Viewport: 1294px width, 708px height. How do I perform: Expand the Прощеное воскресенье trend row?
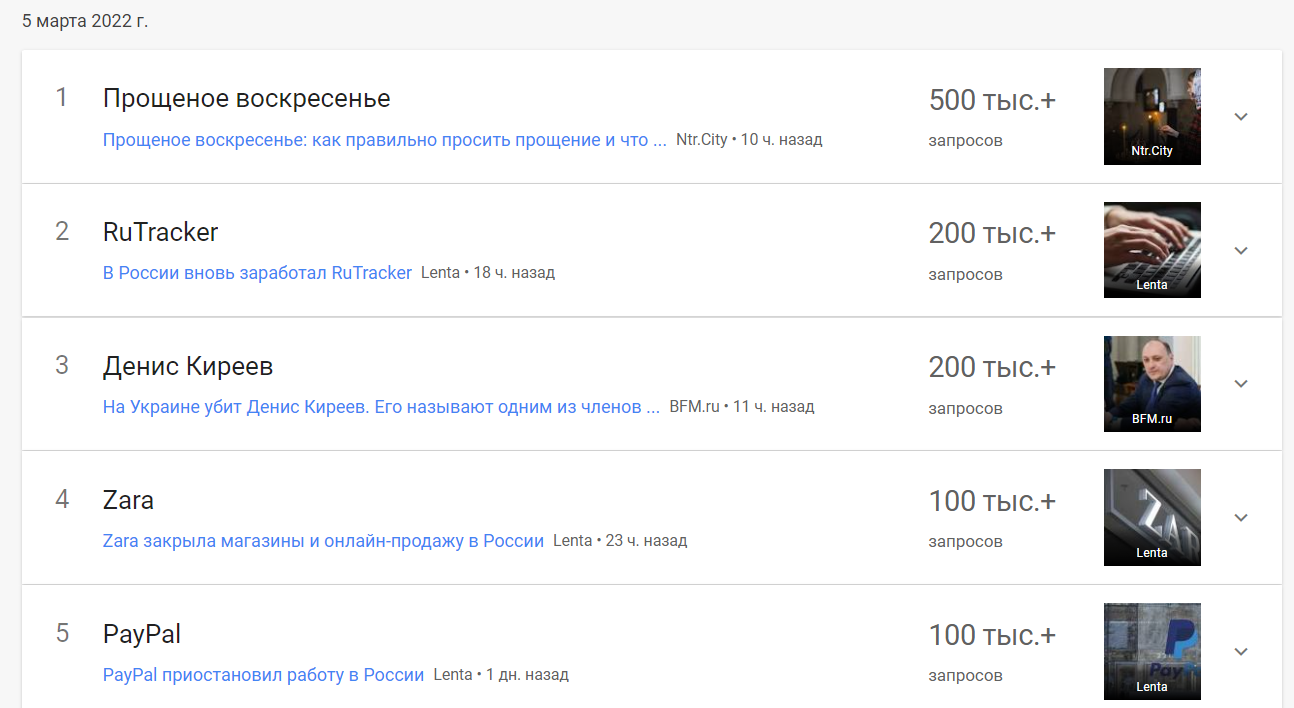tap(1241, 117)
